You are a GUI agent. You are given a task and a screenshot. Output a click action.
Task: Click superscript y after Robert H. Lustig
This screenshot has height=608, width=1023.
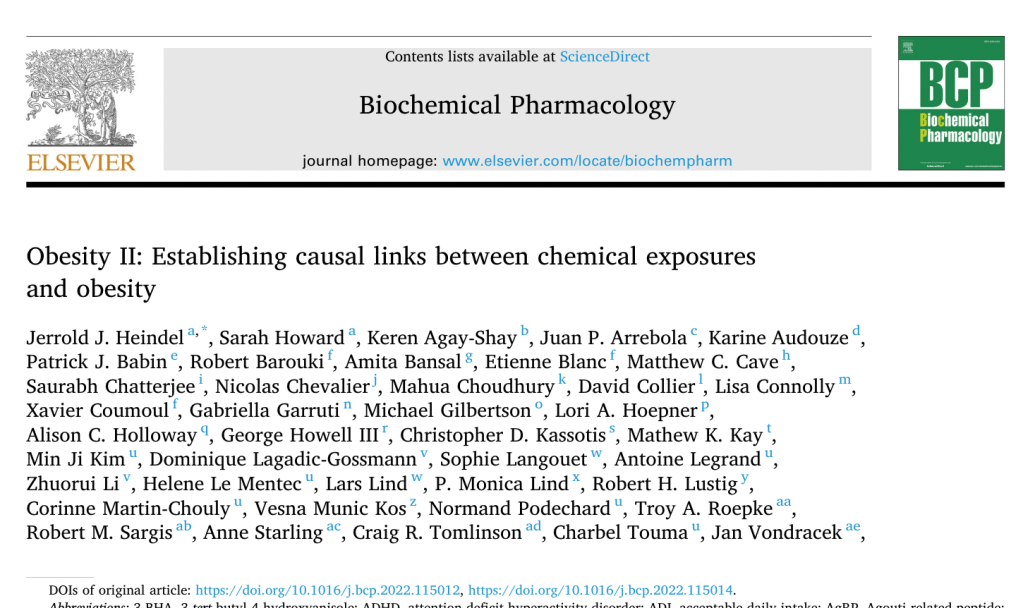pyautogui.click(x=745, y=478)
